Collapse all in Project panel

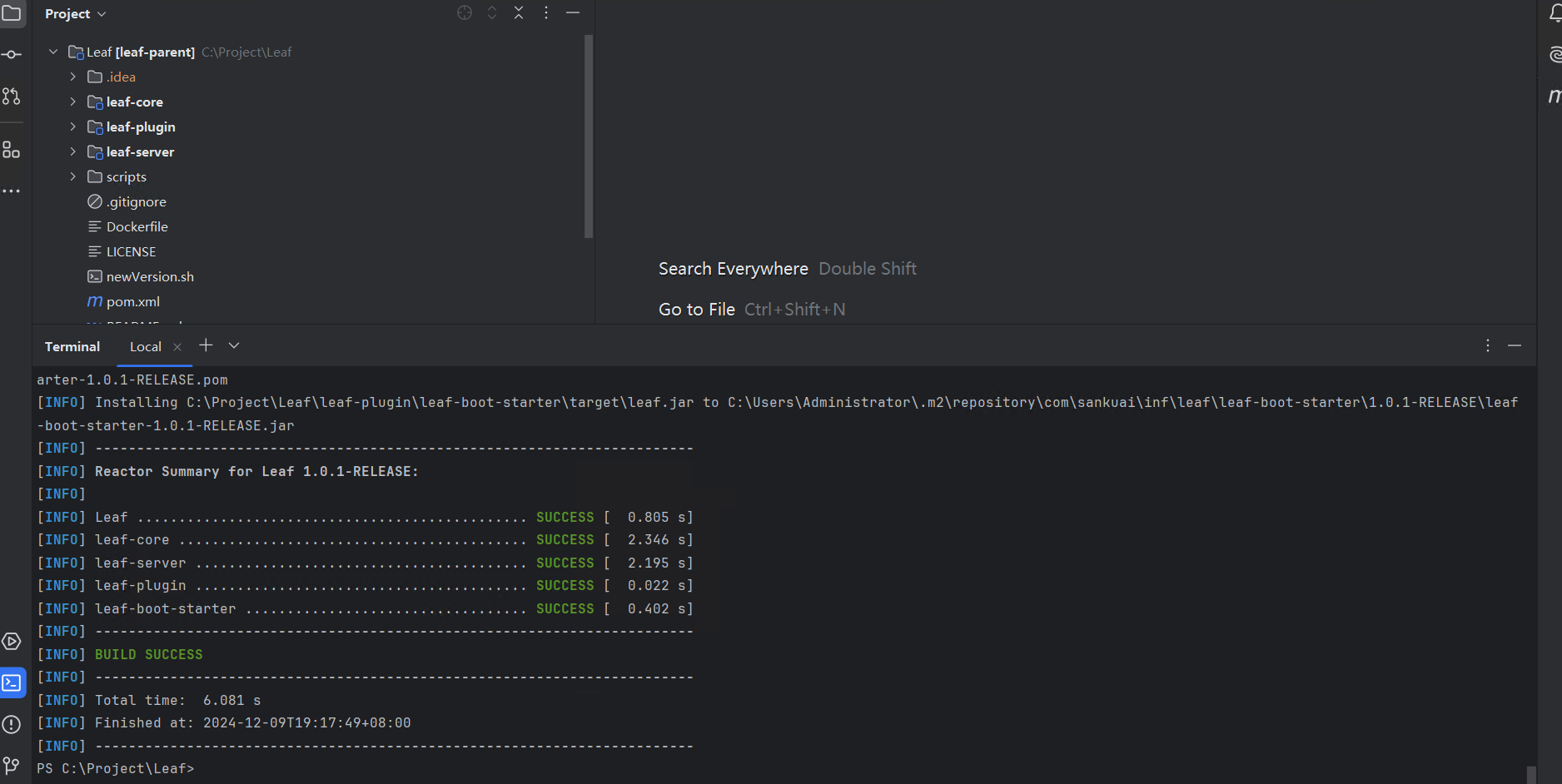(x=519, y=12)
